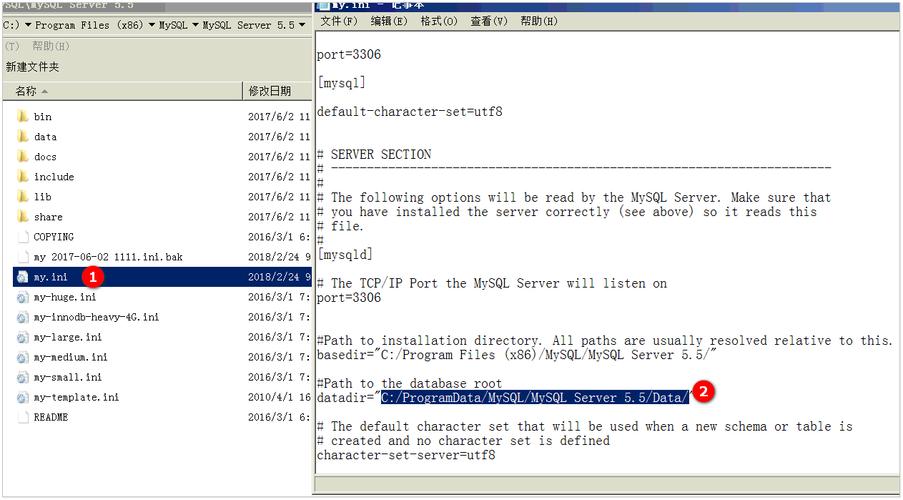
Task: Click the 新建文件夹 button
Action: coord(32,67)
